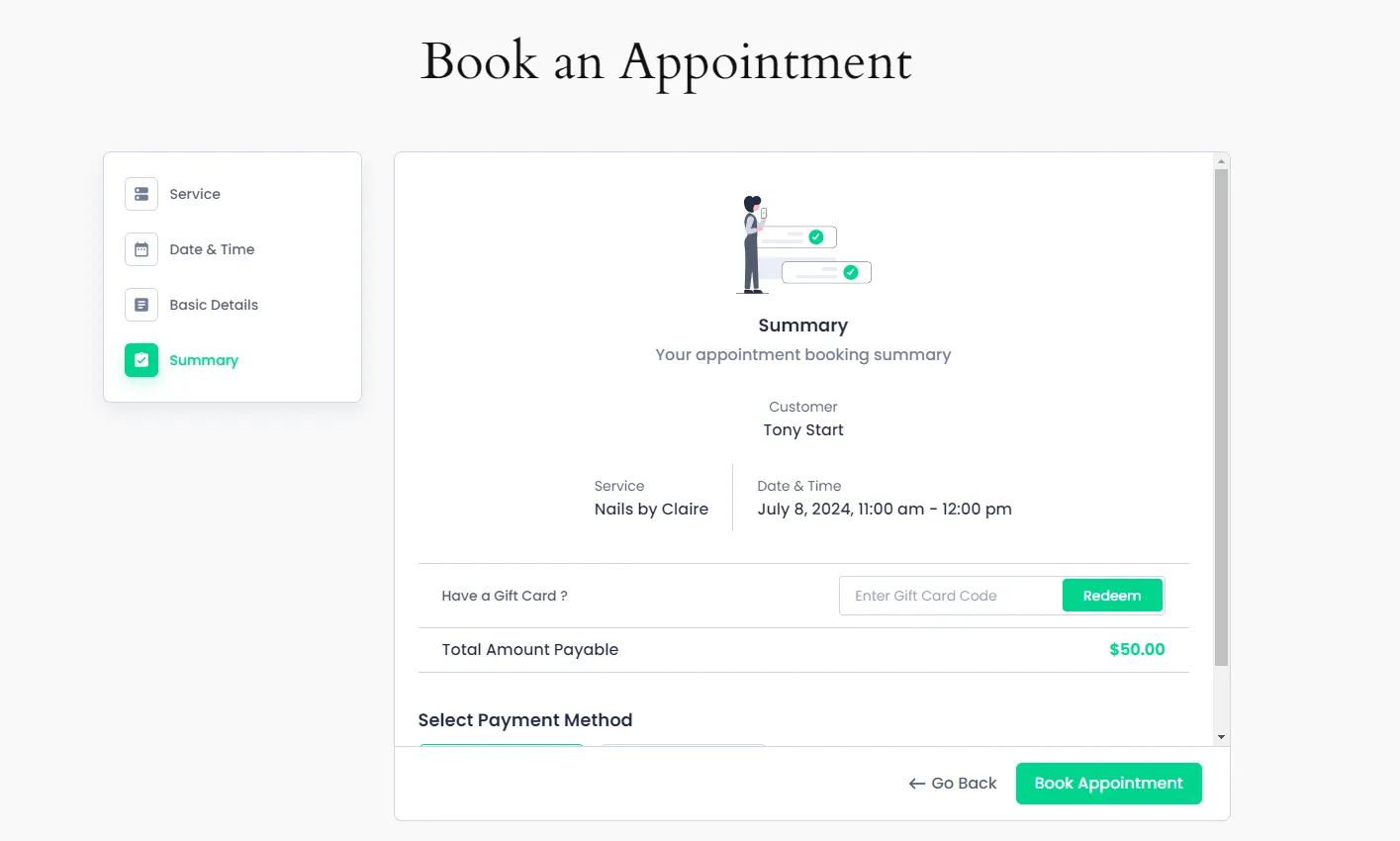Click the booking summary illustration
The image size is (1400, 841).
pyautogui.click(x=803, y=245)
